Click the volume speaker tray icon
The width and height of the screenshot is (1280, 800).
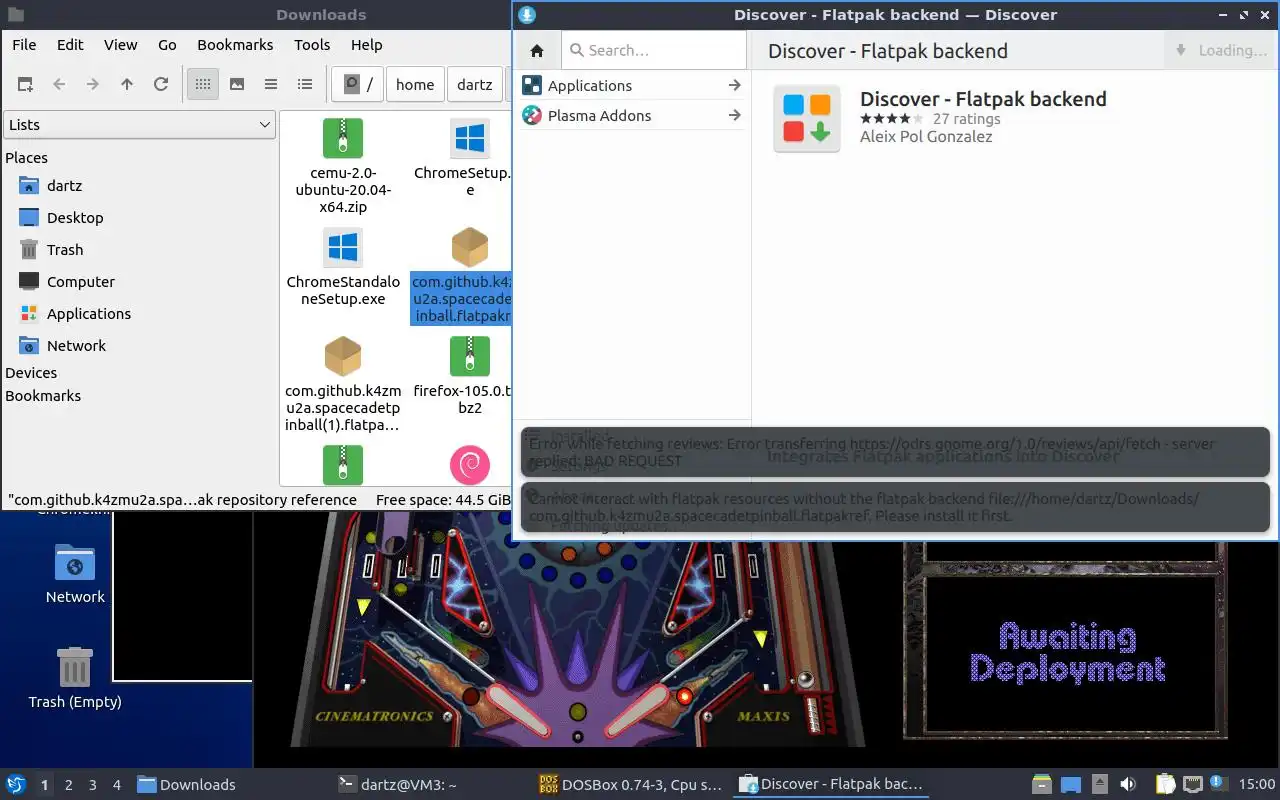[1128, 785]
